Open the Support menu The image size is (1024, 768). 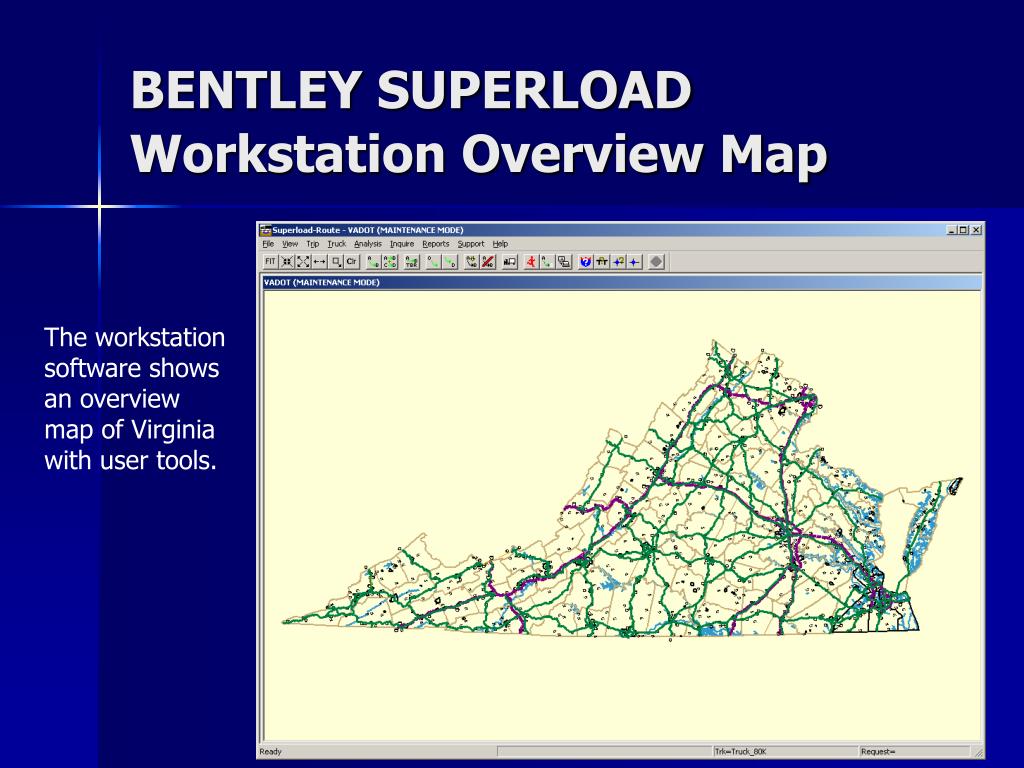(x=471, y=244)
